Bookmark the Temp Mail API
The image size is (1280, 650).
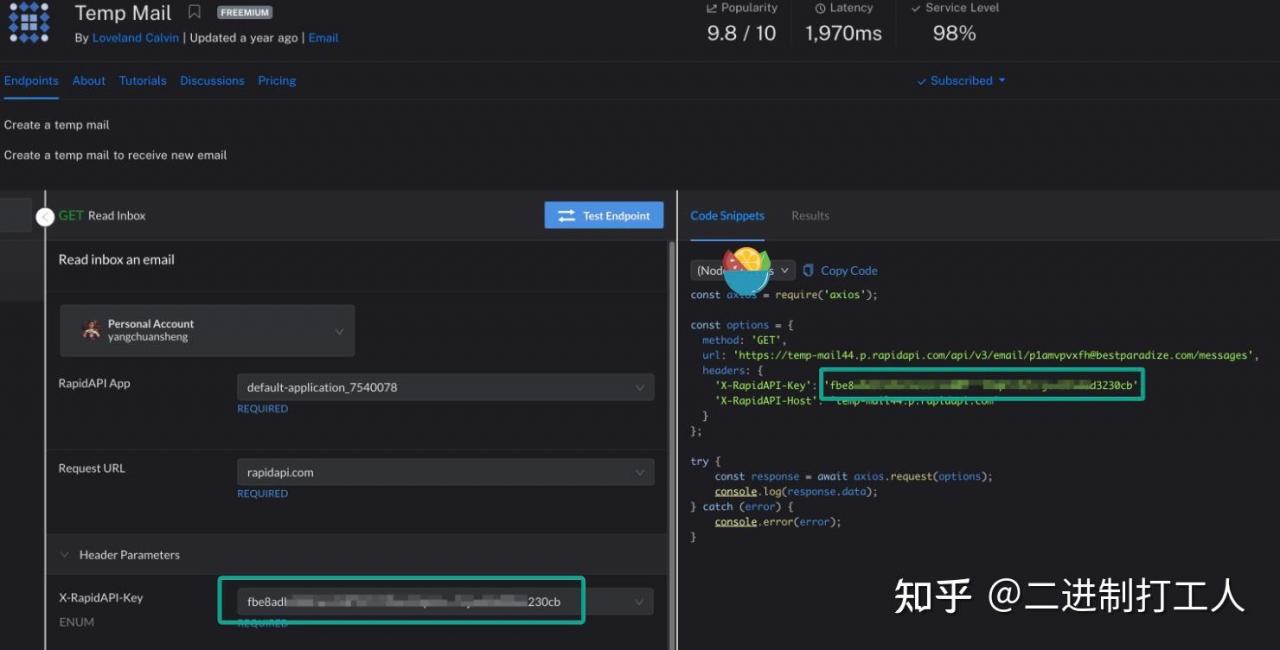[194, 13]
